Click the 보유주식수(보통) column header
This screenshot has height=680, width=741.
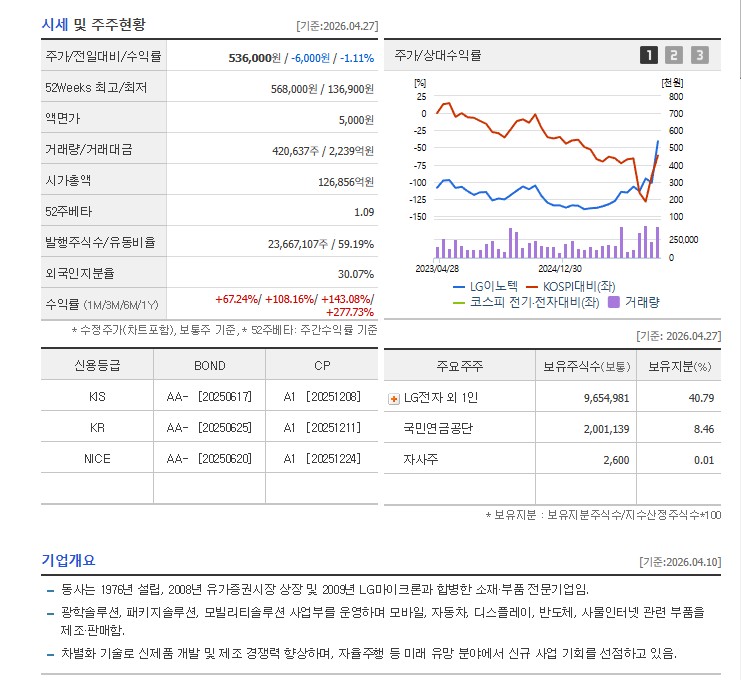pos(586,366)
